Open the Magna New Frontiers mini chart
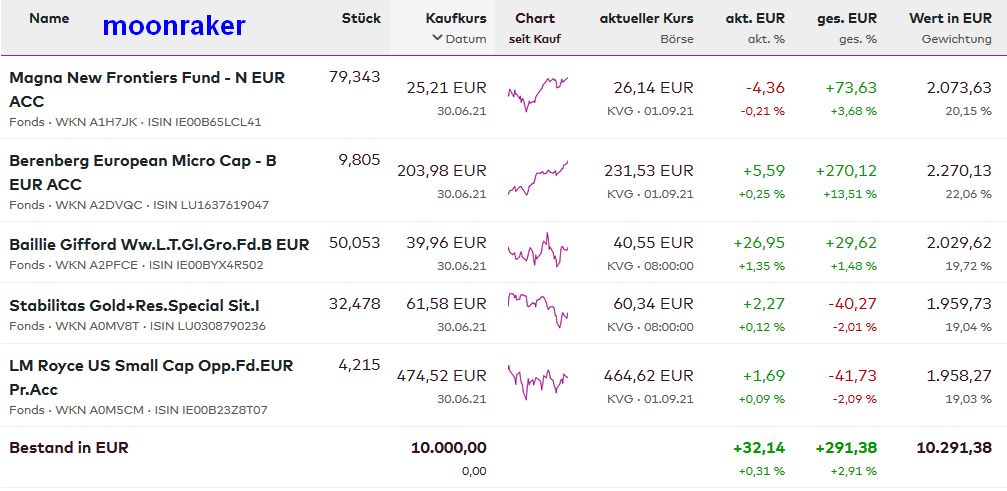 pos(537,95)
